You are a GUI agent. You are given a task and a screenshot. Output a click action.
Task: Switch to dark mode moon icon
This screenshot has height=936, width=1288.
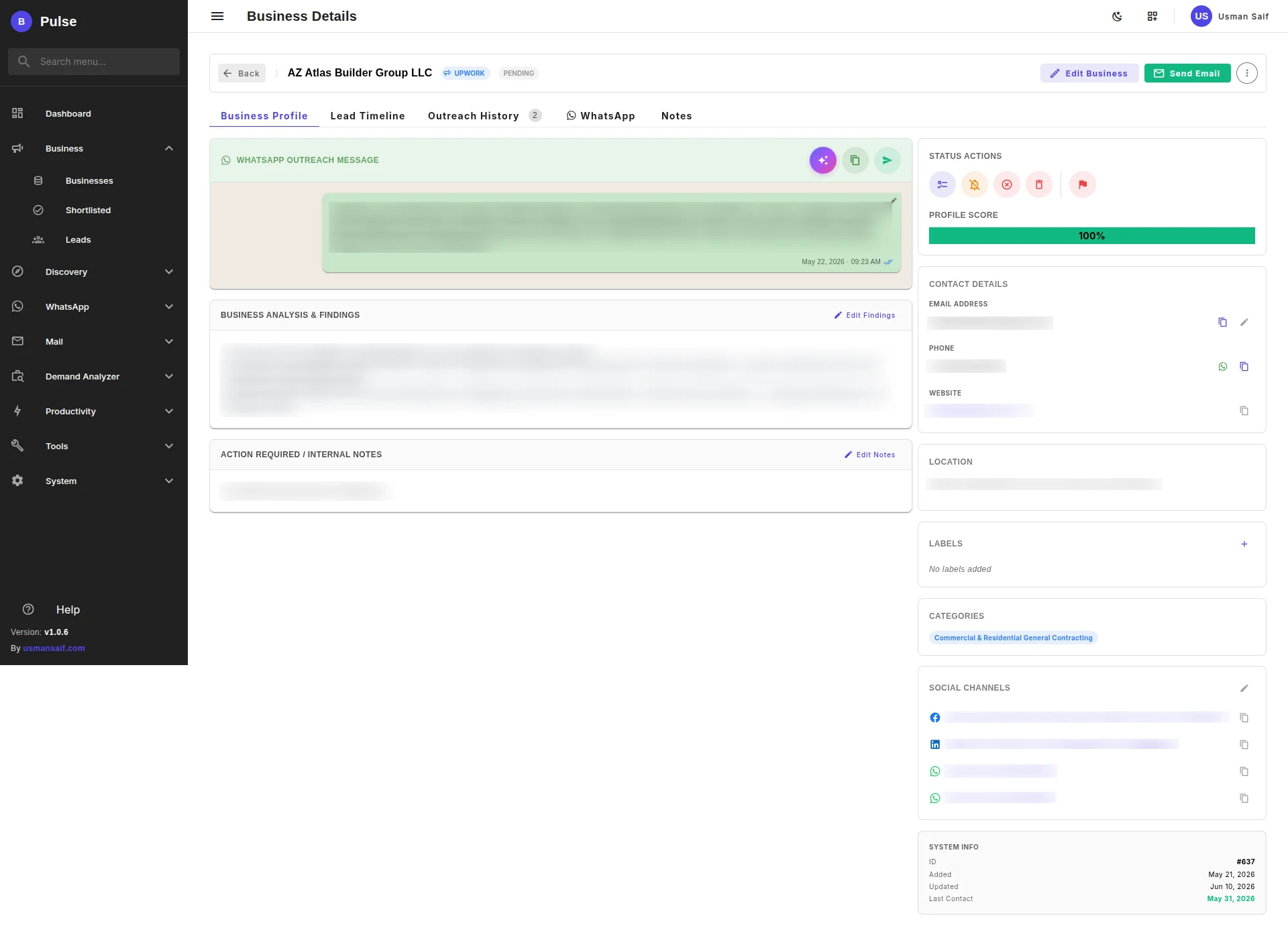[1117, 16]
